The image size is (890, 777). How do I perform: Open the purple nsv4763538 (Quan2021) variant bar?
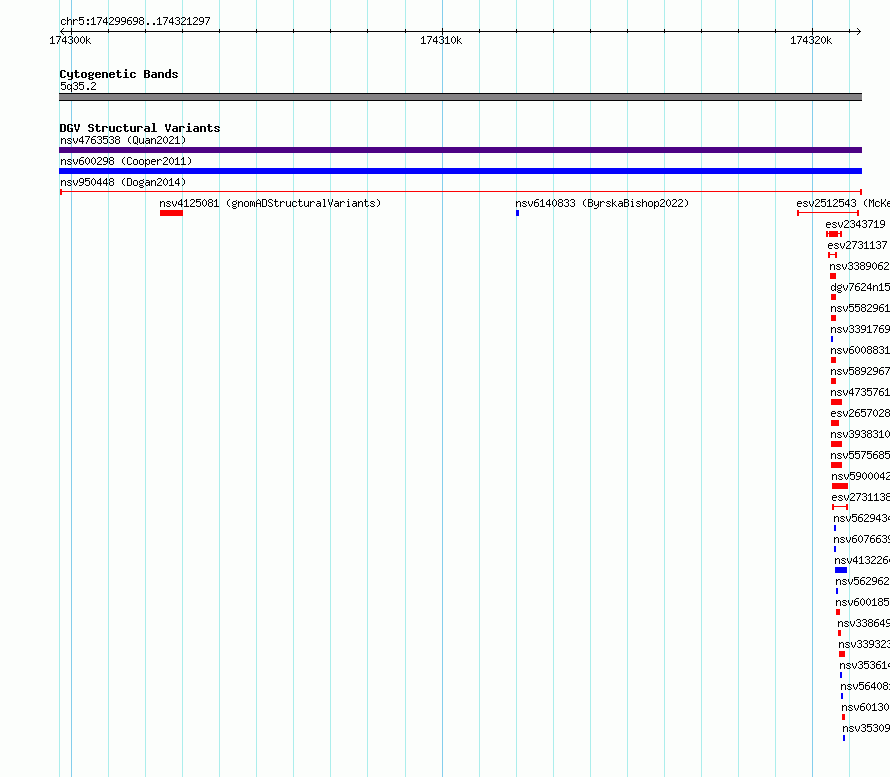[460, 150]
